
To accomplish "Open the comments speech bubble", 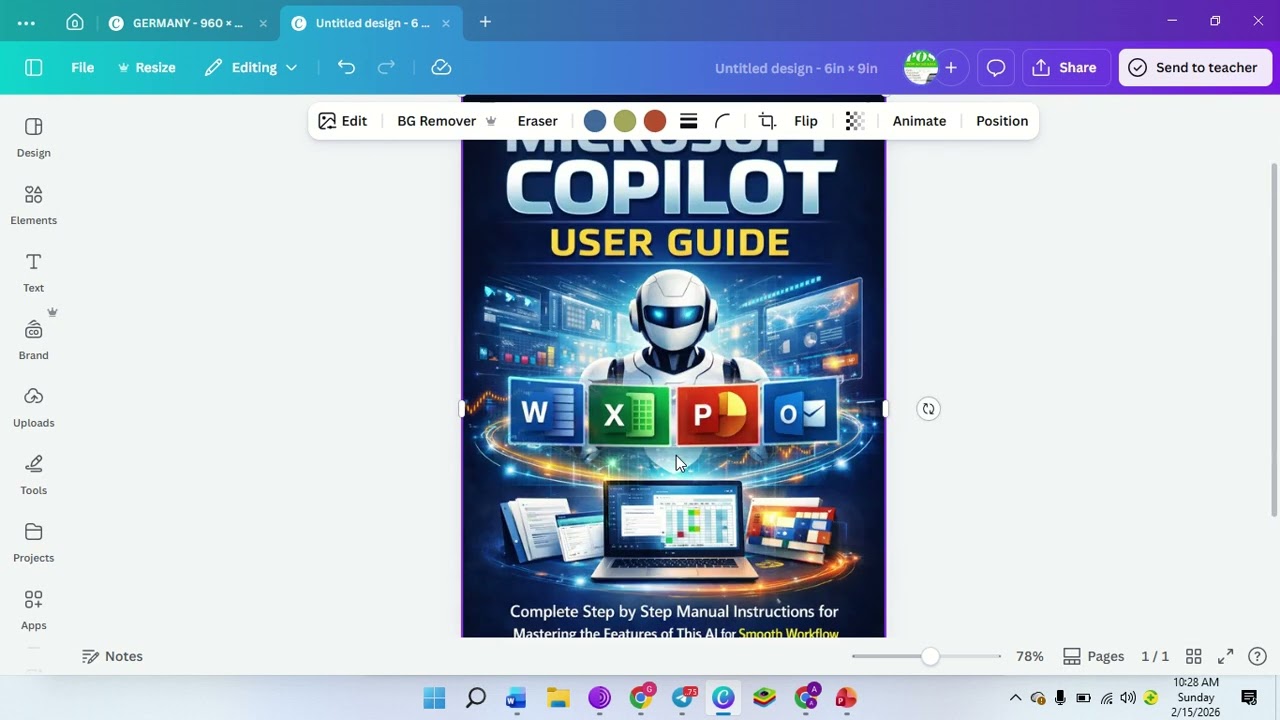I will pyautogui.click(x=996, y=67).
